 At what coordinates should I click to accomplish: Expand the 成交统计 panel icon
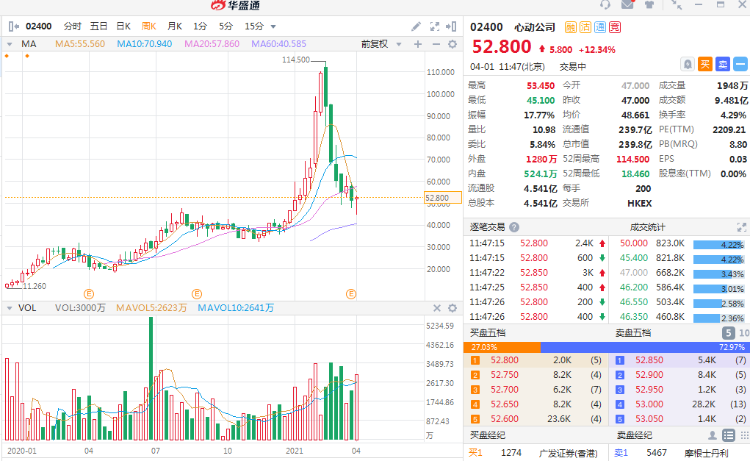click(741, 227)
